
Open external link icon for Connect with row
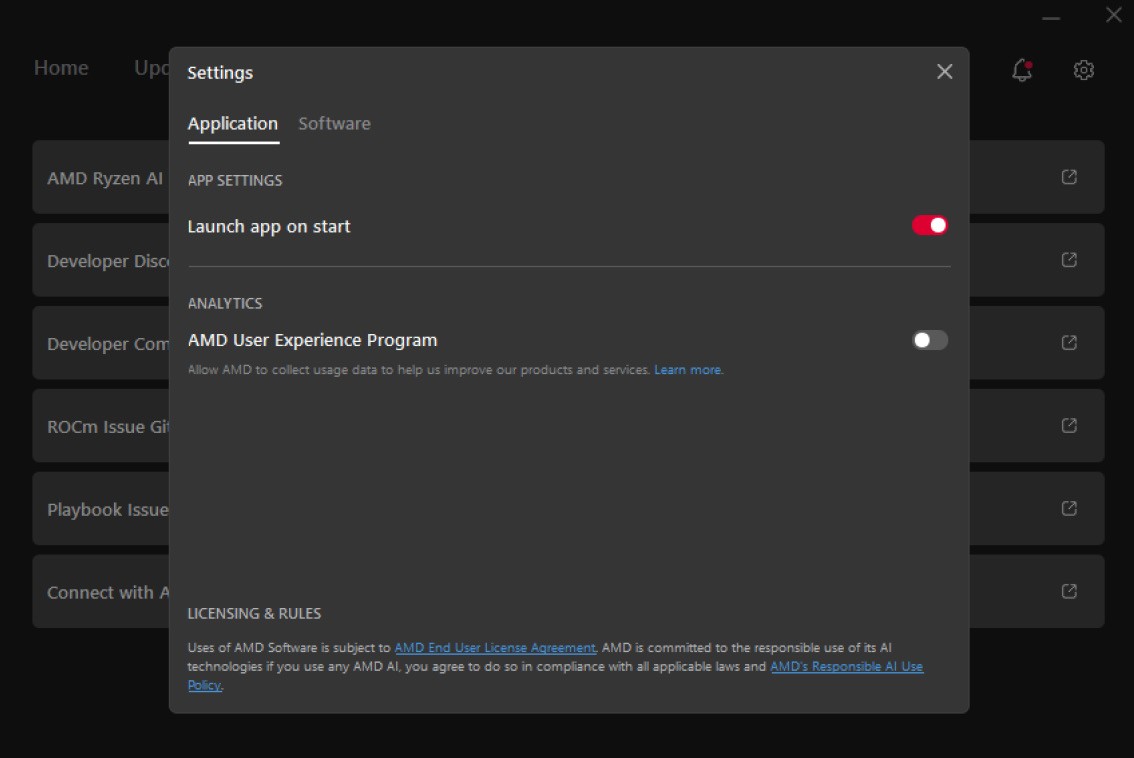[x=1069, y=592]
